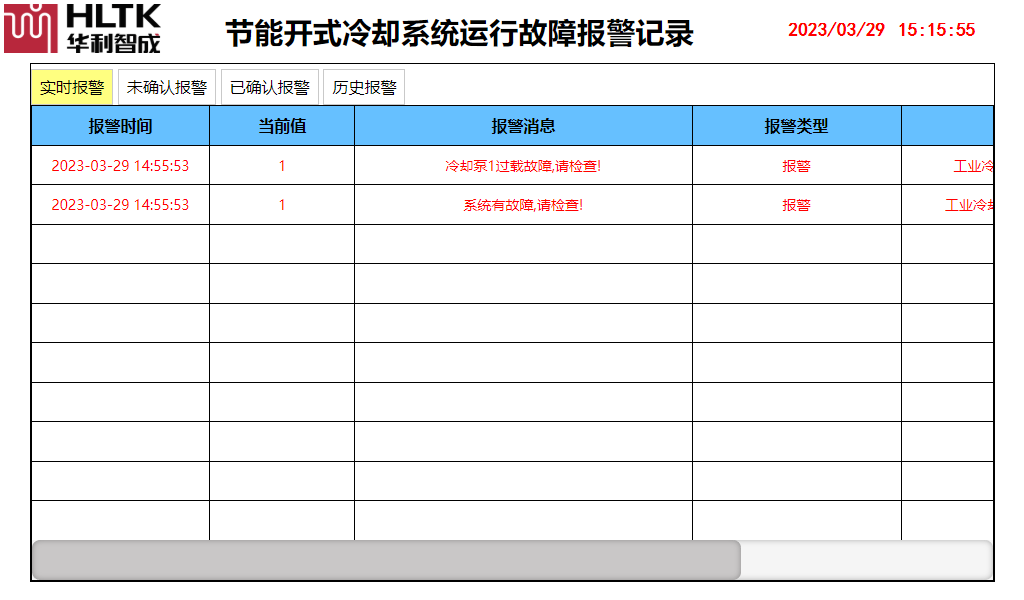Select the 已确认报警 tab
The height and width of the screenshot is (600, 1024).
270,87
